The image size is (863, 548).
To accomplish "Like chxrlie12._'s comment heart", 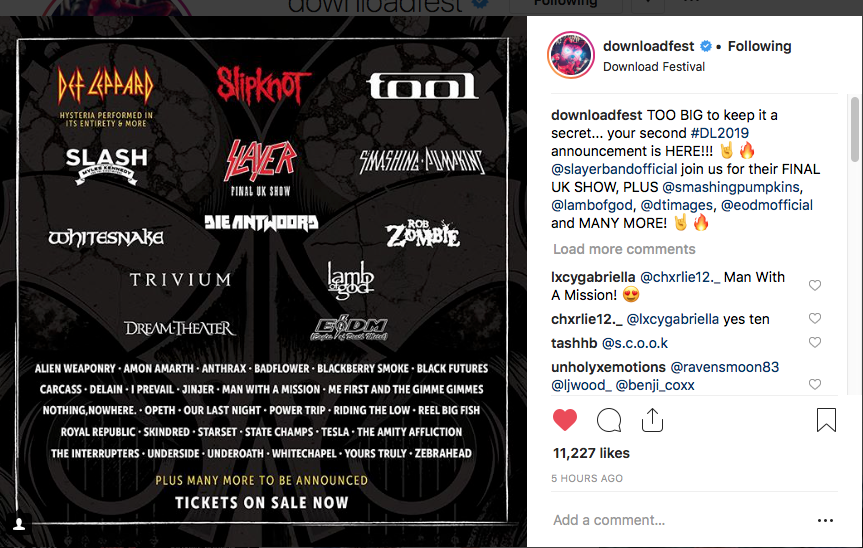I will pos(815,318).
